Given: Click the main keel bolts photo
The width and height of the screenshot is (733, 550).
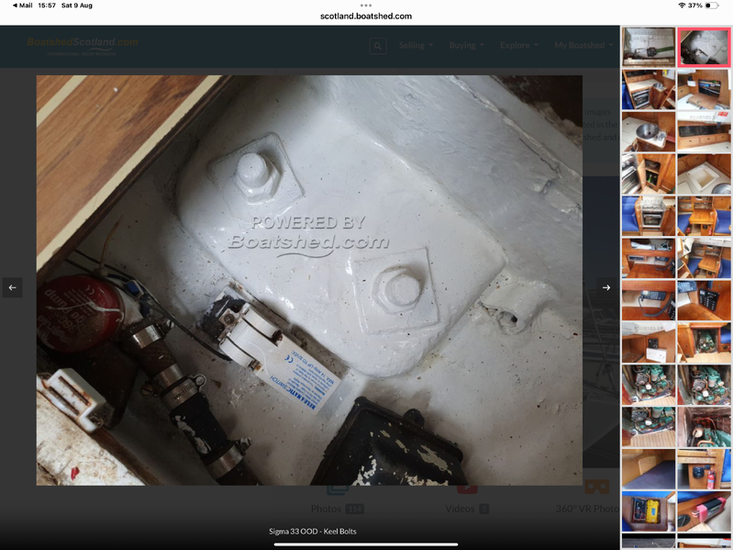Looking at the screenshot, I should [x=309, y=280].
